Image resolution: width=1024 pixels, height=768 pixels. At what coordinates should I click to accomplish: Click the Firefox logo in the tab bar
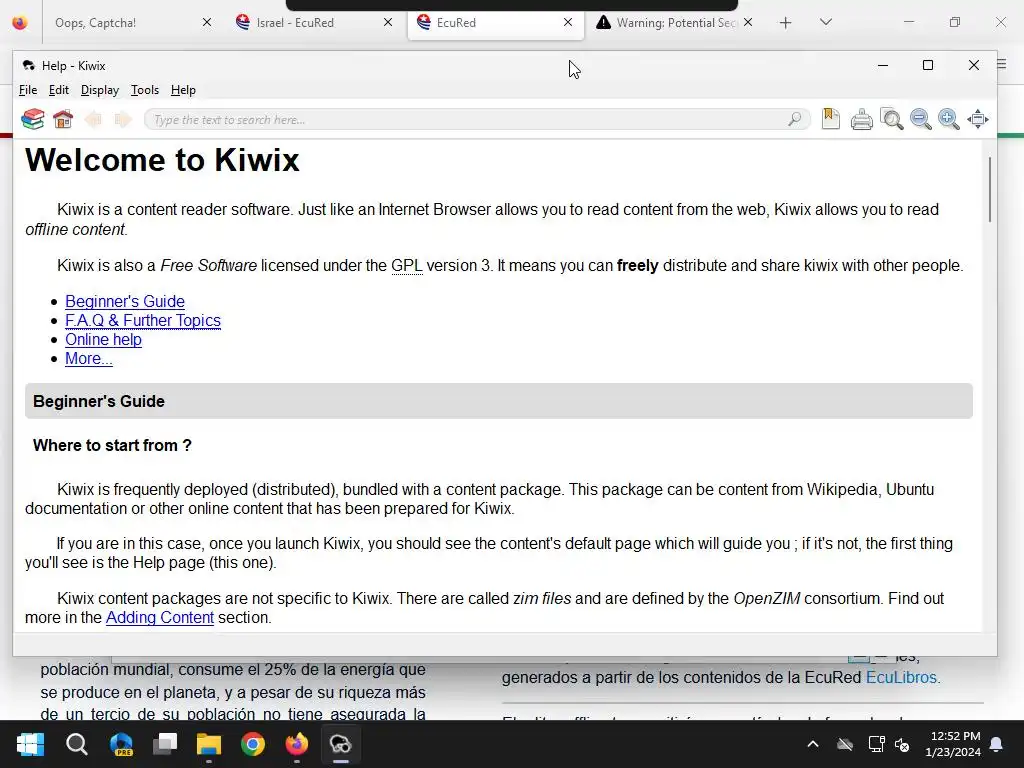click(20, 23)
